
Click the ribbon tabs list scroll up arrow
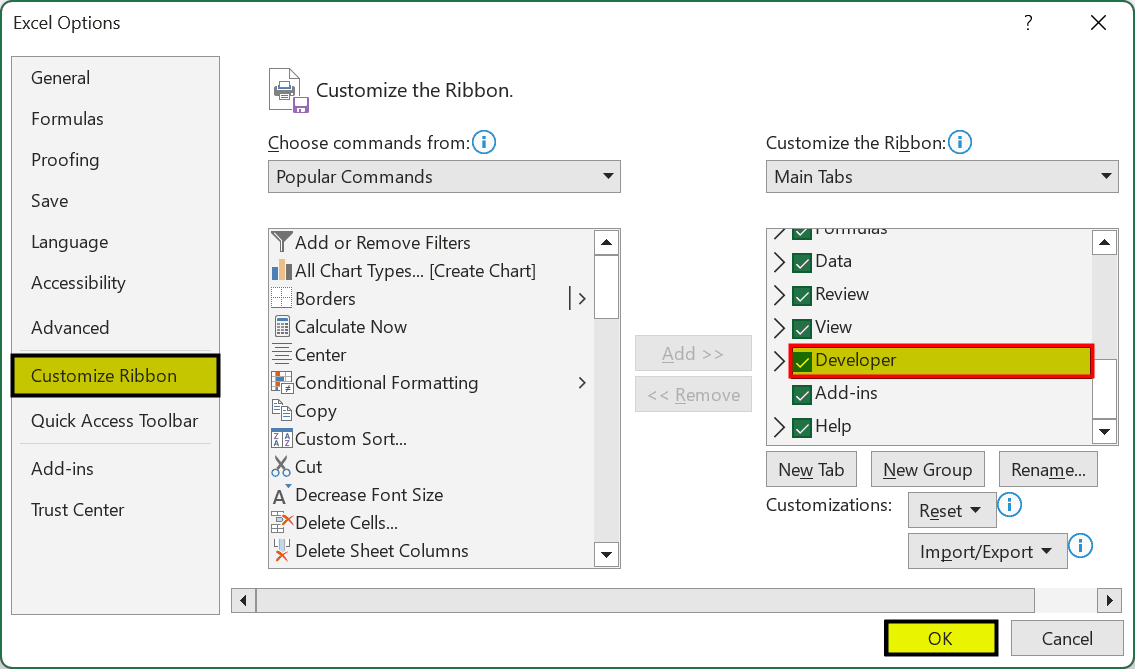point(1104,243)
